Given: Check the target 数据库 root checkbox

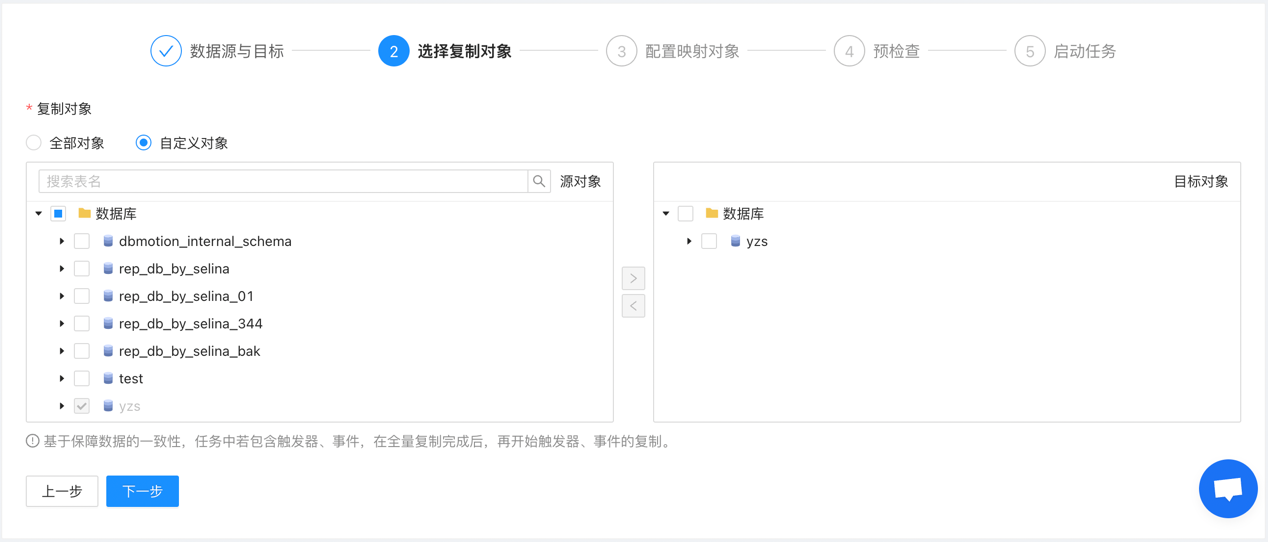Looking at the screenshot, I should point(685,214).
